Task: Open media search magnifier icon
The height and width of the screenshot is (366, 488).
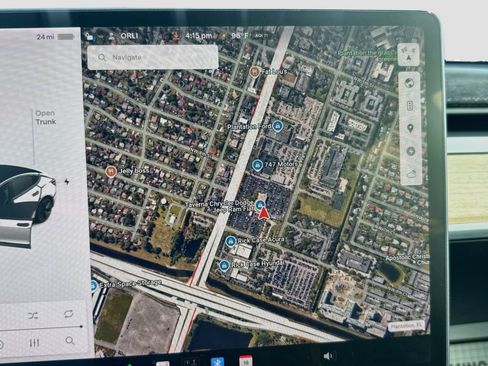Action: click(x=69, y=341)
